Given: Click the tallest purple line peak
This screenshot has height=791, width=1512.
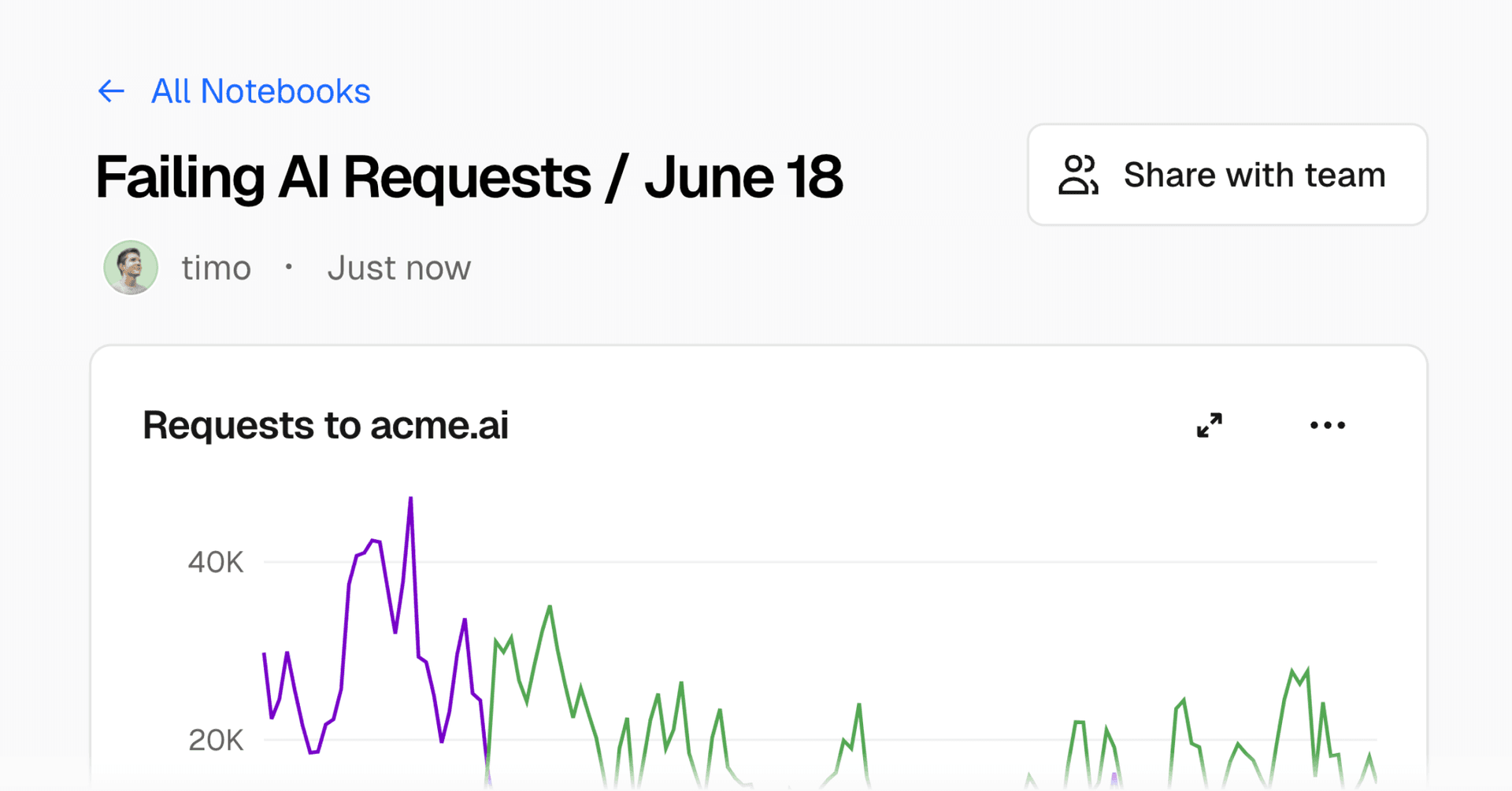Looking at the screenshot, I should click(x=410, y=499).
